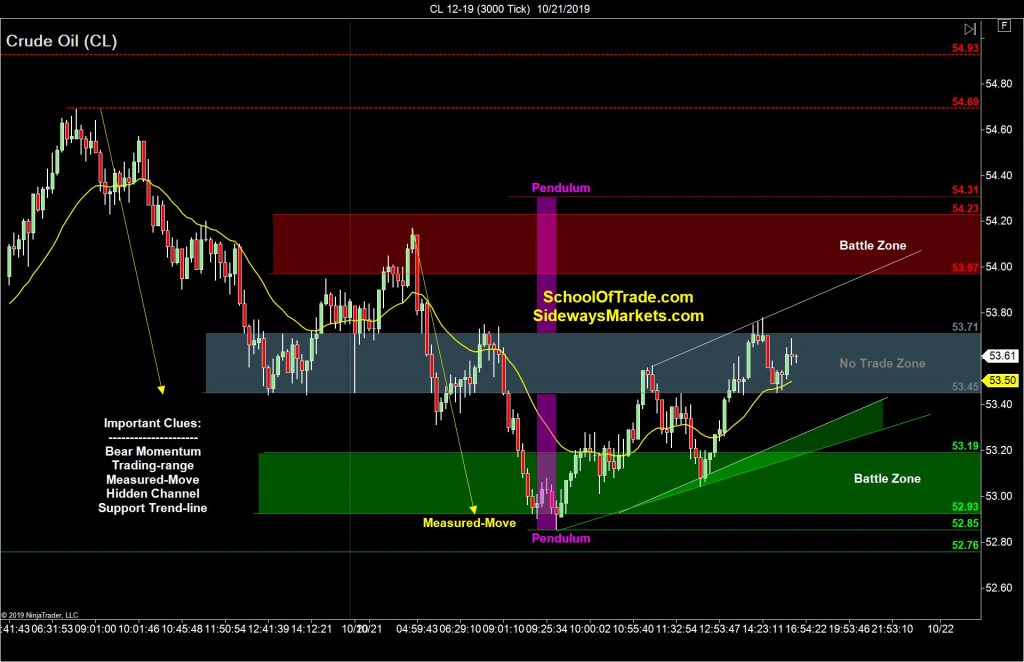
Task: Click the Battle Zone label in the green zone
Action: 887,479
